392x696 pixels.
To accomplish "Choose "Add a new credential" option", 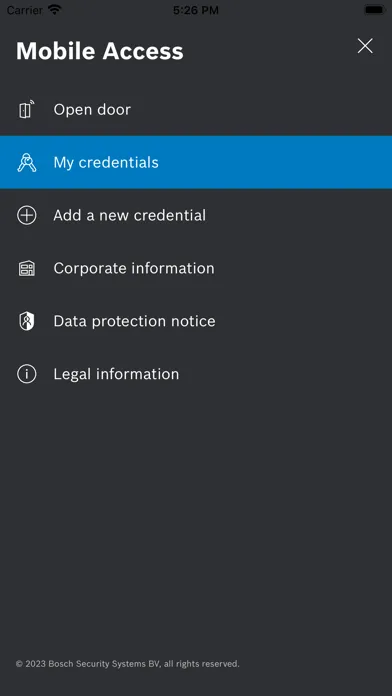I will [196, 215].
